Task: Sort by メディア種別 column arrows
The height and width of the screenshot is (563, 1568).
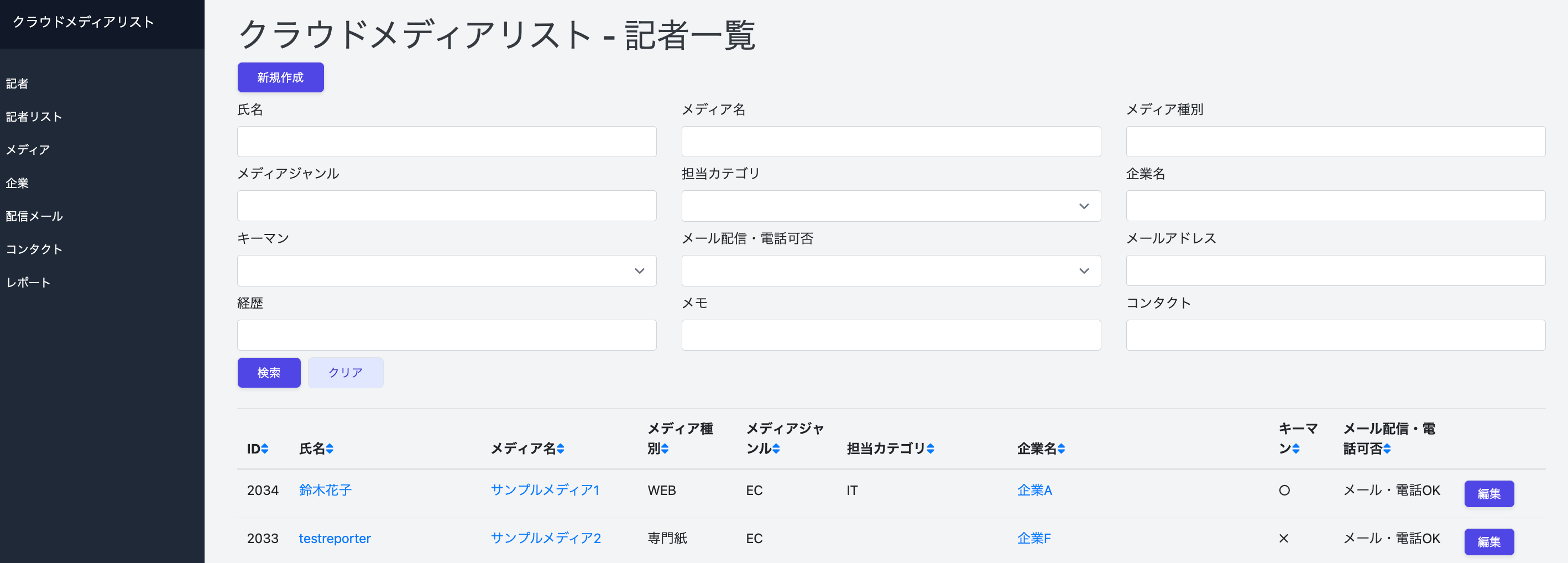Action: (665, 449)
